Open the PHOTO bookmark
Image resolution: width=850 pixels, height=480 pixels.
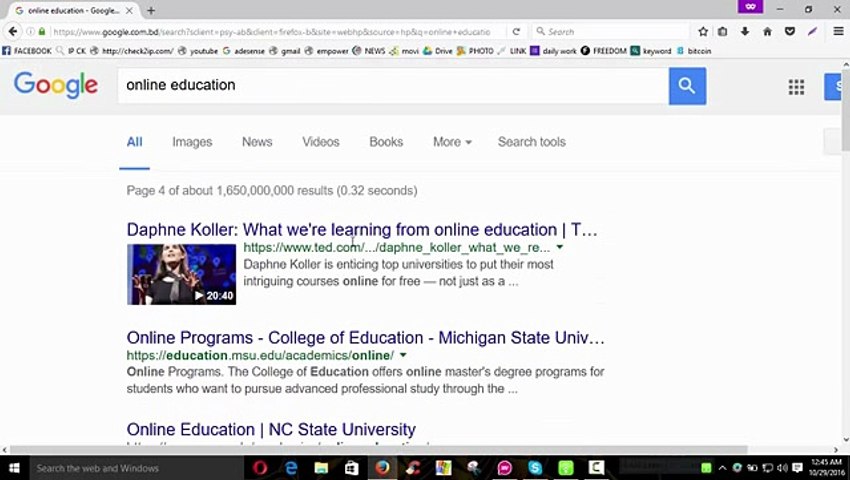click(475, 51)
